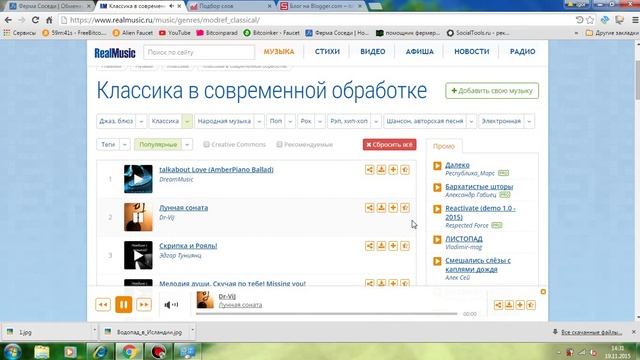
Task: Switch to the Промо tab
Action: 444,146
